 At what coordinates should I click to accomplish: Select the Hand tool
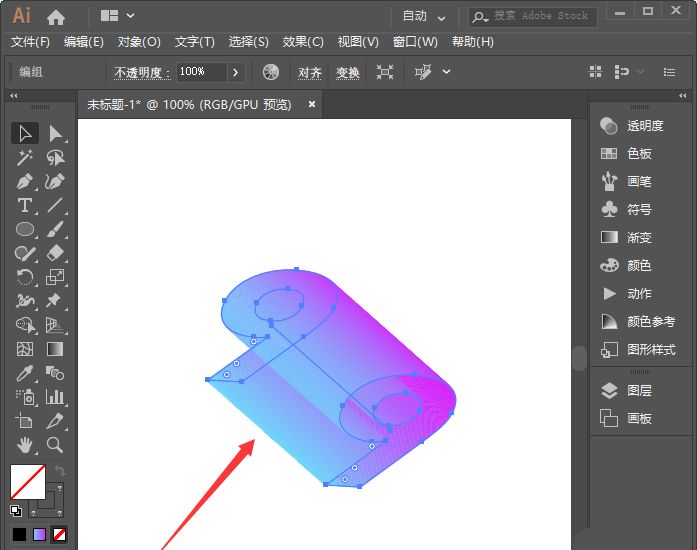pos(25,444)
